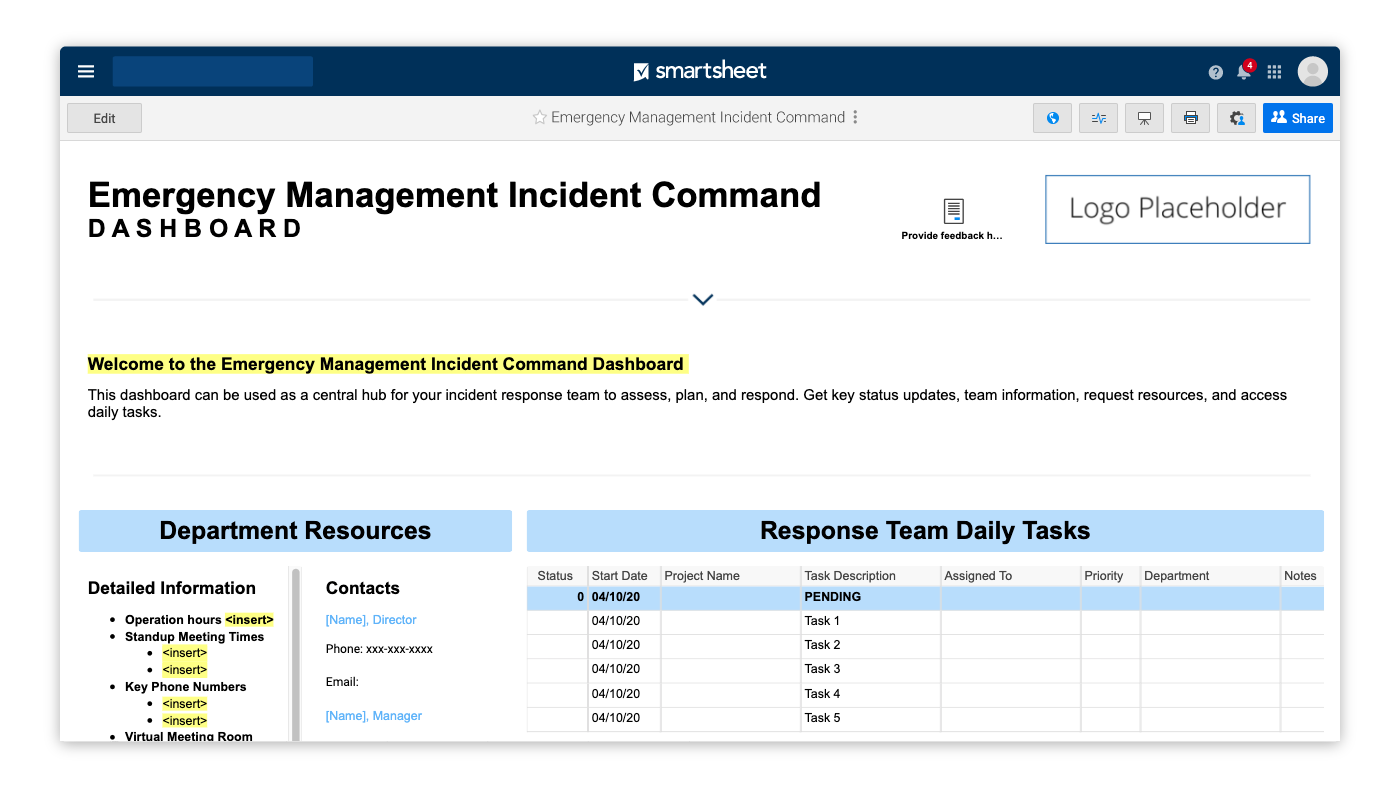Open the hamburger navigation menu
Image resolution: width=1400 pixels, height=788 pixels.
[86, 71]
